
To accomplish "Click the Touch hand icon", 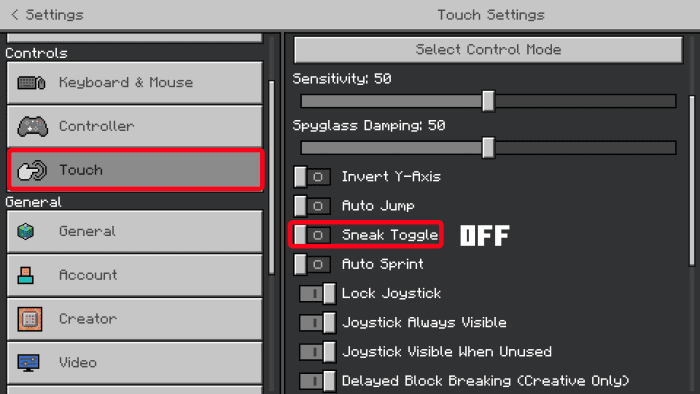I will pyautogui.click(x=32, y=170).
